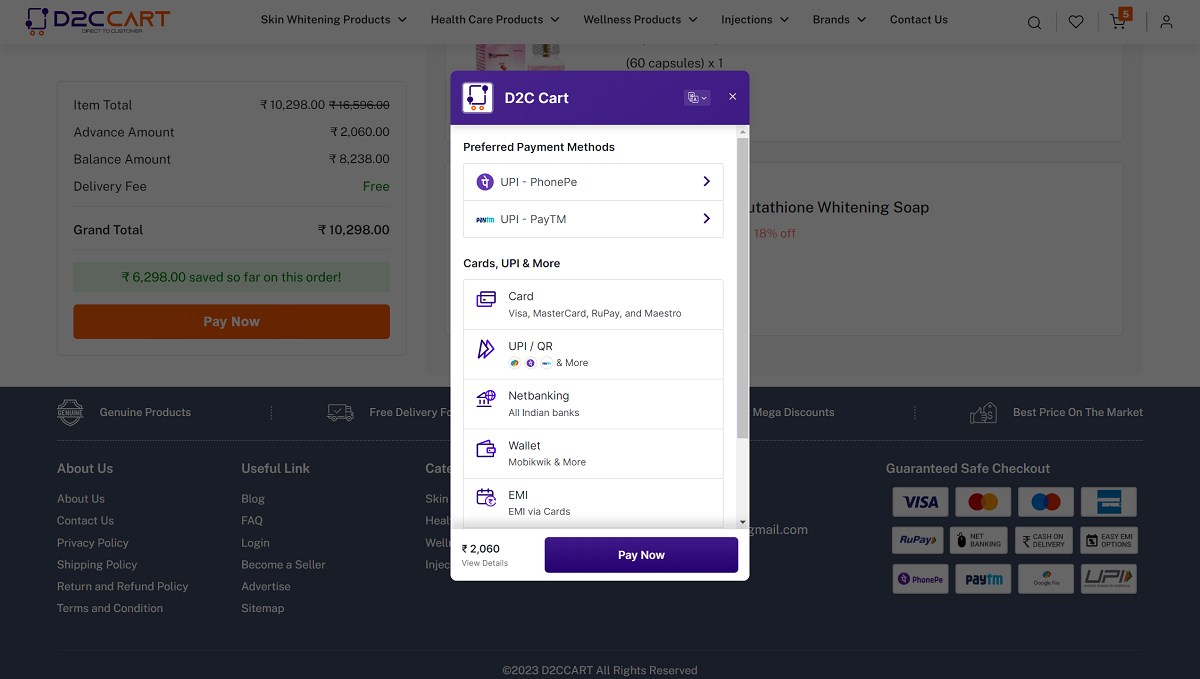This screenshot has height=679, width=1200.
Task: Open Sitemap footer link
Action: (262, 609)
